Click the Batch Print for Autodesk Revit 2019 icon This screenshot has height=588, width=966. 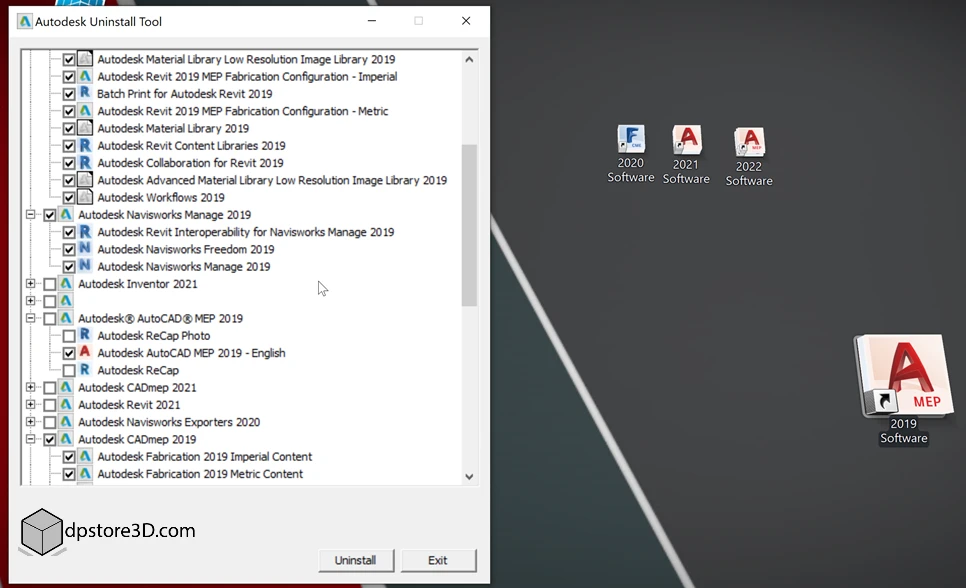85,94
